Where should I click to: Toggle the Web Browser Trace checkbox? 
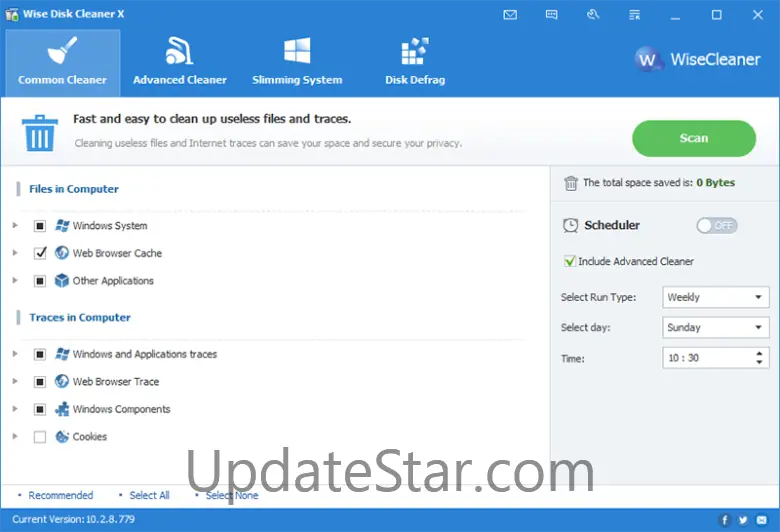point(40,382)
